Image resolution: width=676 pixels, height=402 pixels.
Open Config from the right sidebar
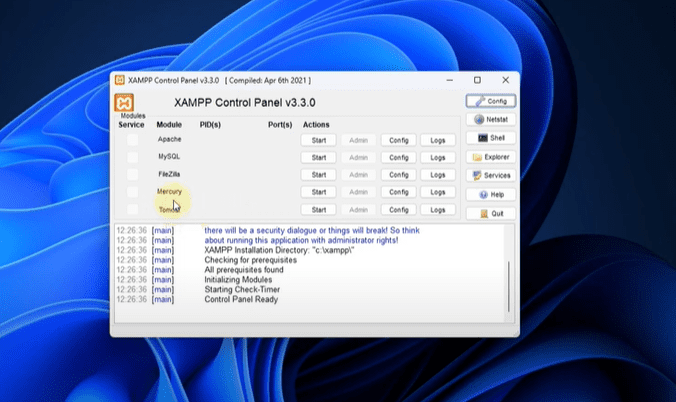(x=491, y=101)
